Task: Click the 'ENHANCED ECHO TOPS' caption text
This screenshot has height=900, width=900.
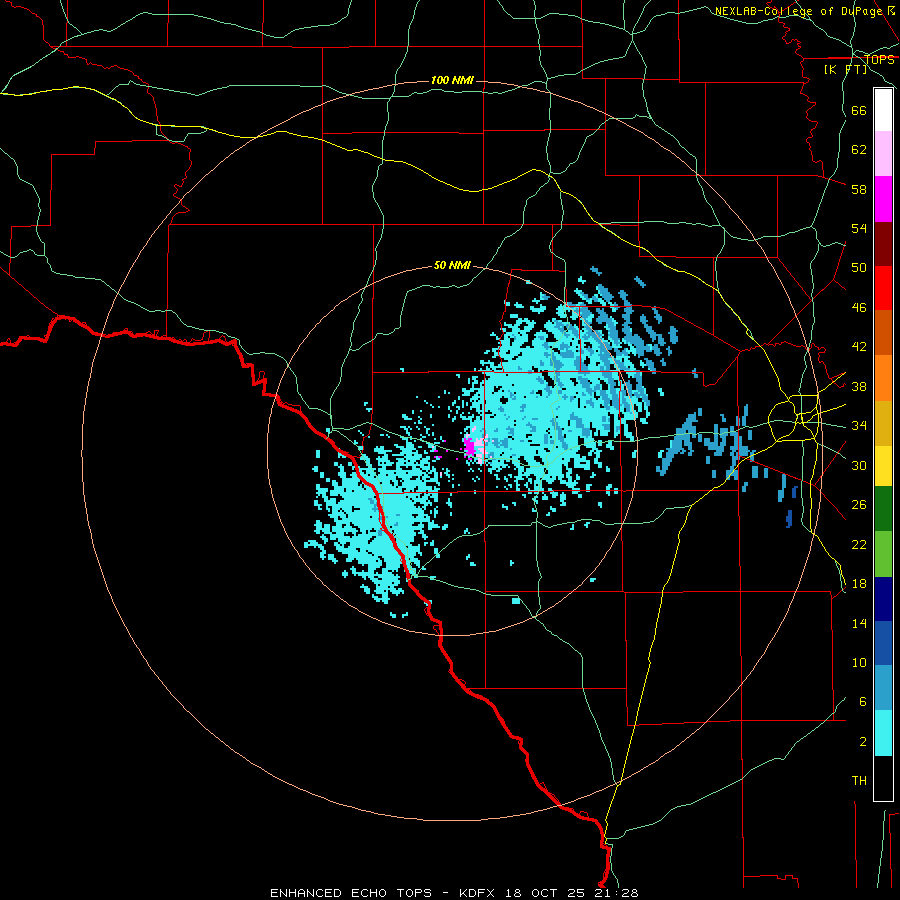Action: click(x=351, y=893)
